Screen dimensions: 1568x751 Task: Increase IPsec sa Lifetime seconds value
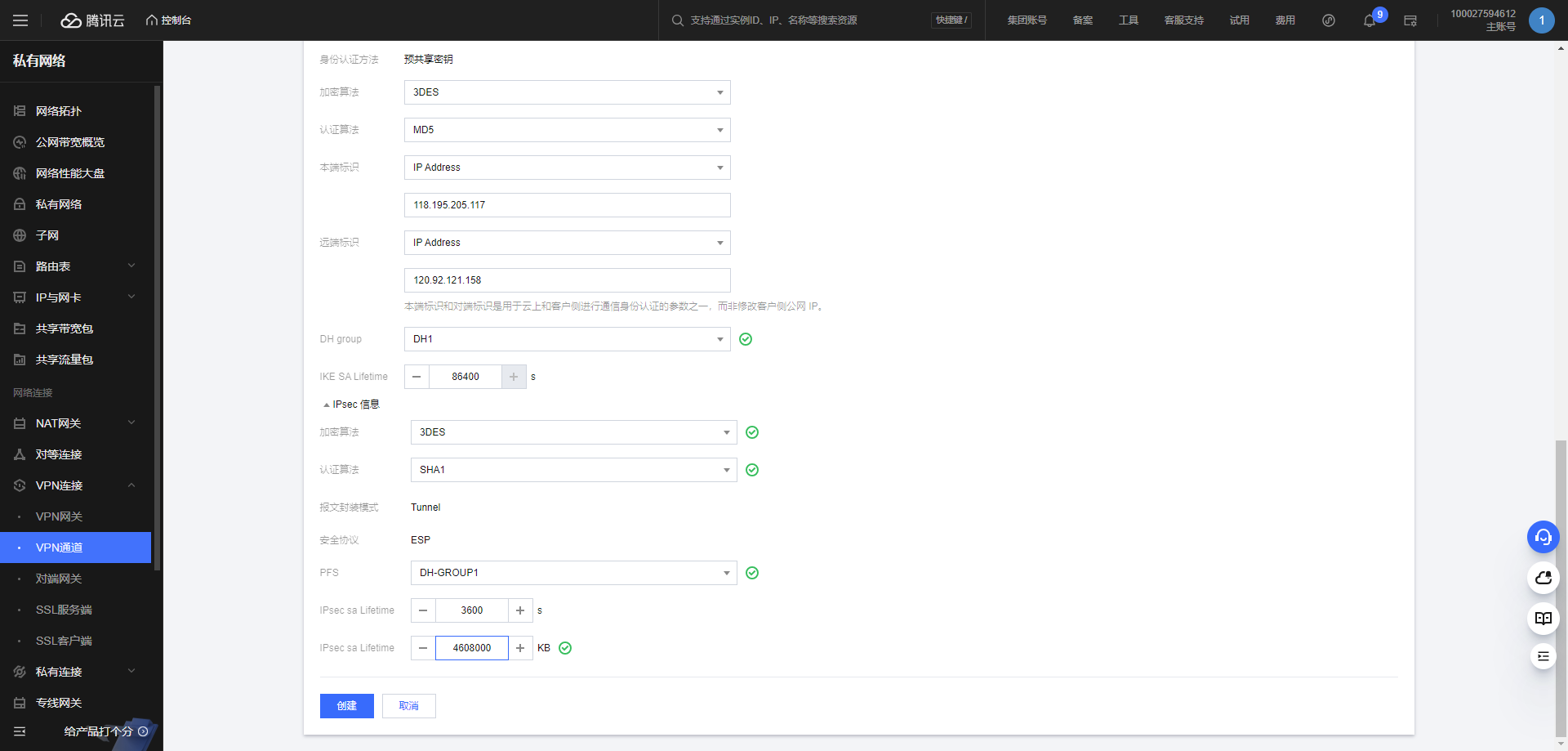(520, 610)
